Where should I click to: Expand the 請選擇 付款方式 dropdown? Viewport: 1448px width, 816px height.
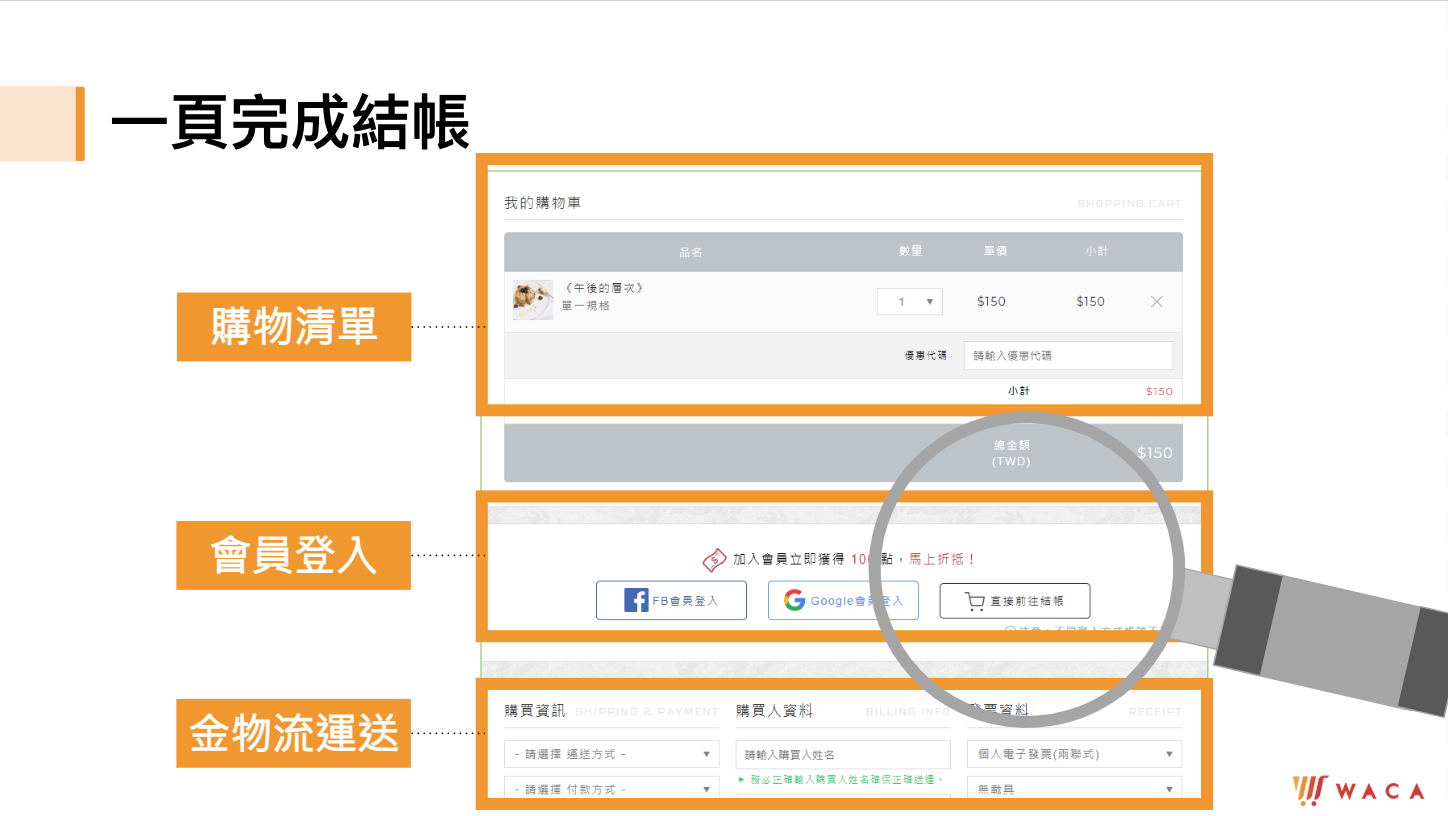click(x=611, y=788)
